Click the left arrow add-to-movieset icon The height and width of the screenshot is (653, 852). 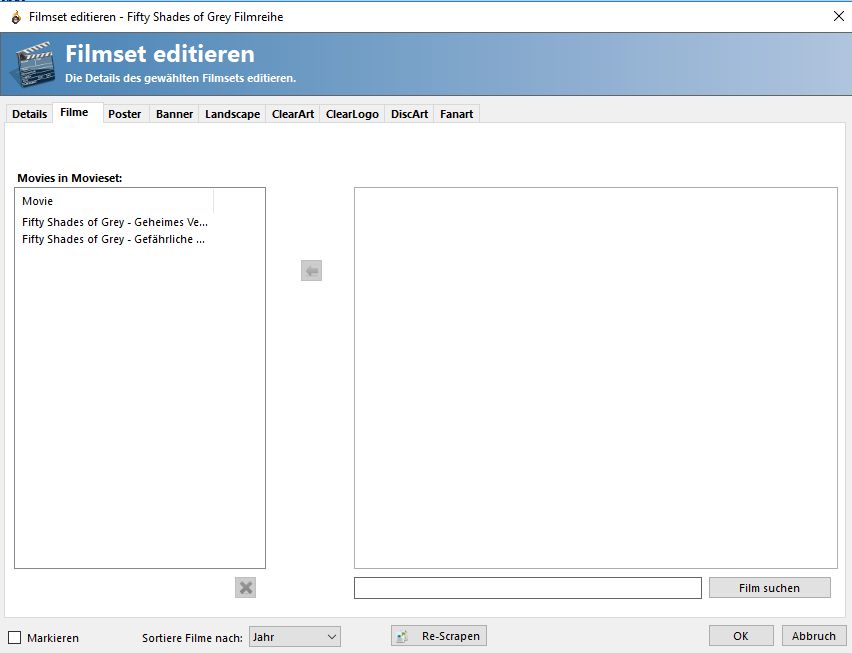[x=311, y=271]
